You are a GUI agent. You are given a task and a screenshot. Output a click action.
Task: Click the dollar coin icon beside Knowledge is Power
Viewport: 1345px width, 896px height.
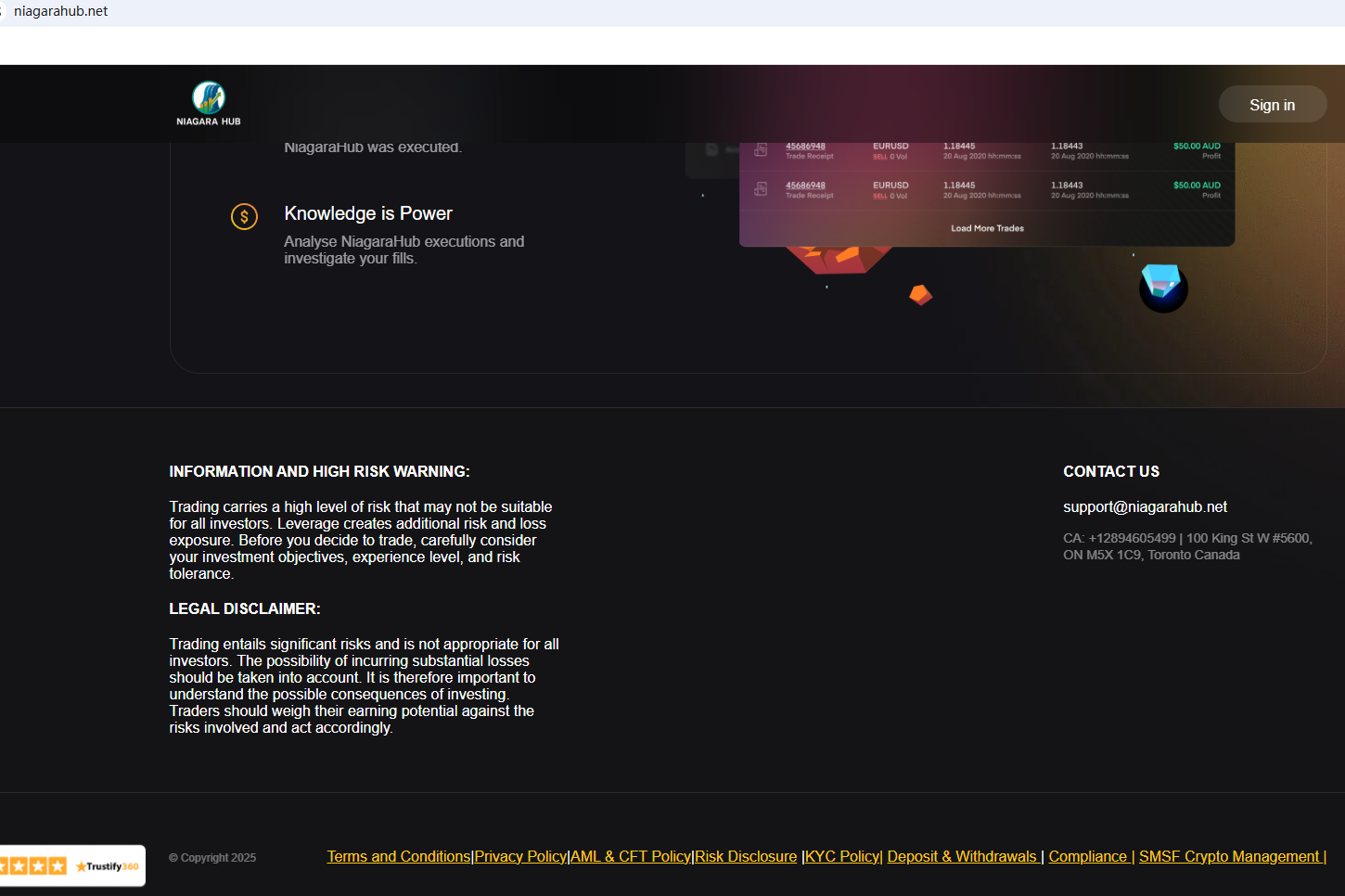[x=244, y=217]
